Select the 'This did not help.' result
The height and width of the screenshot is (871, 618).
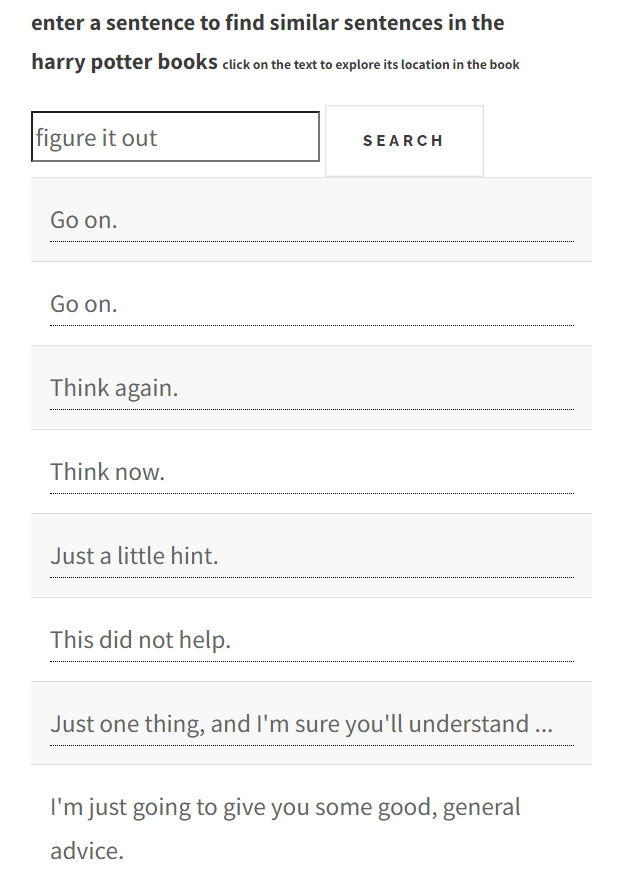[x=311, y=640]
